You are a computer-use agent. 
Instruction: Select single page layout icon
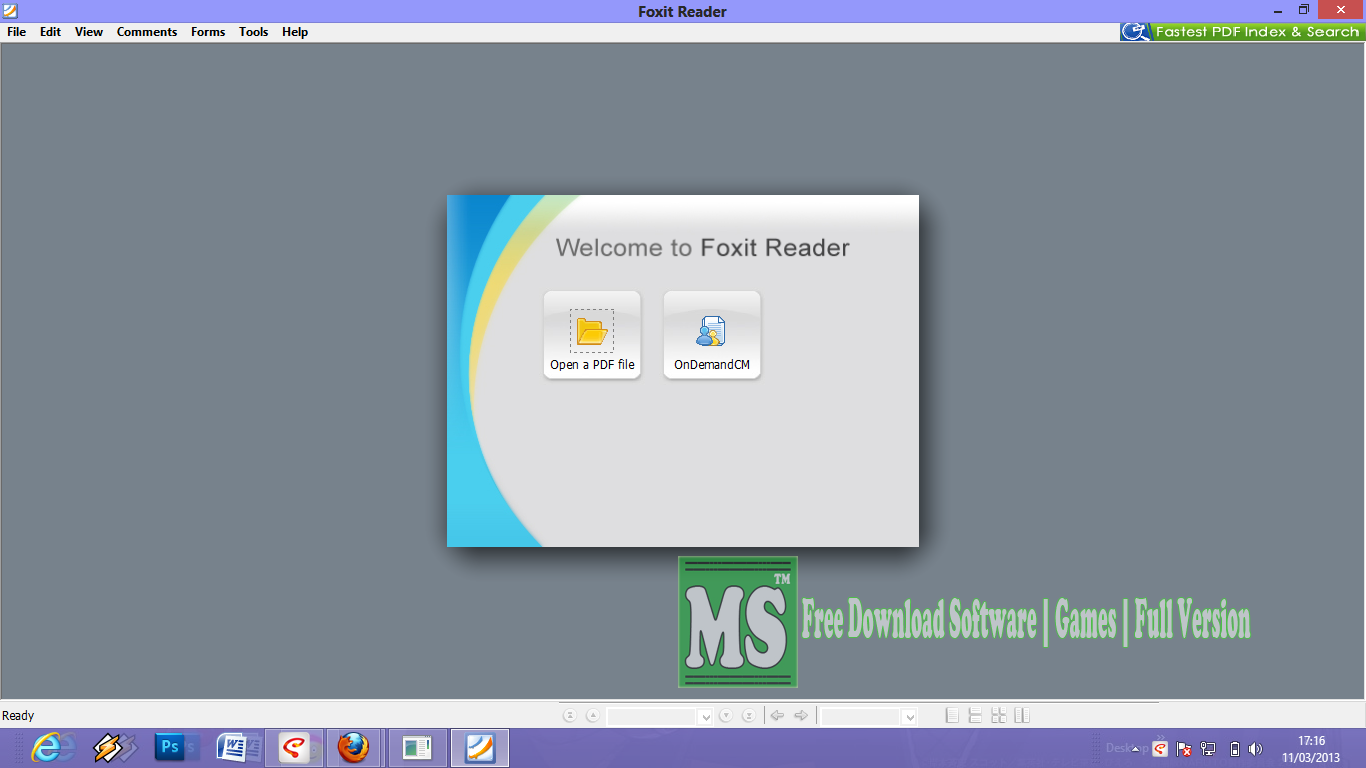pos(952,716)
